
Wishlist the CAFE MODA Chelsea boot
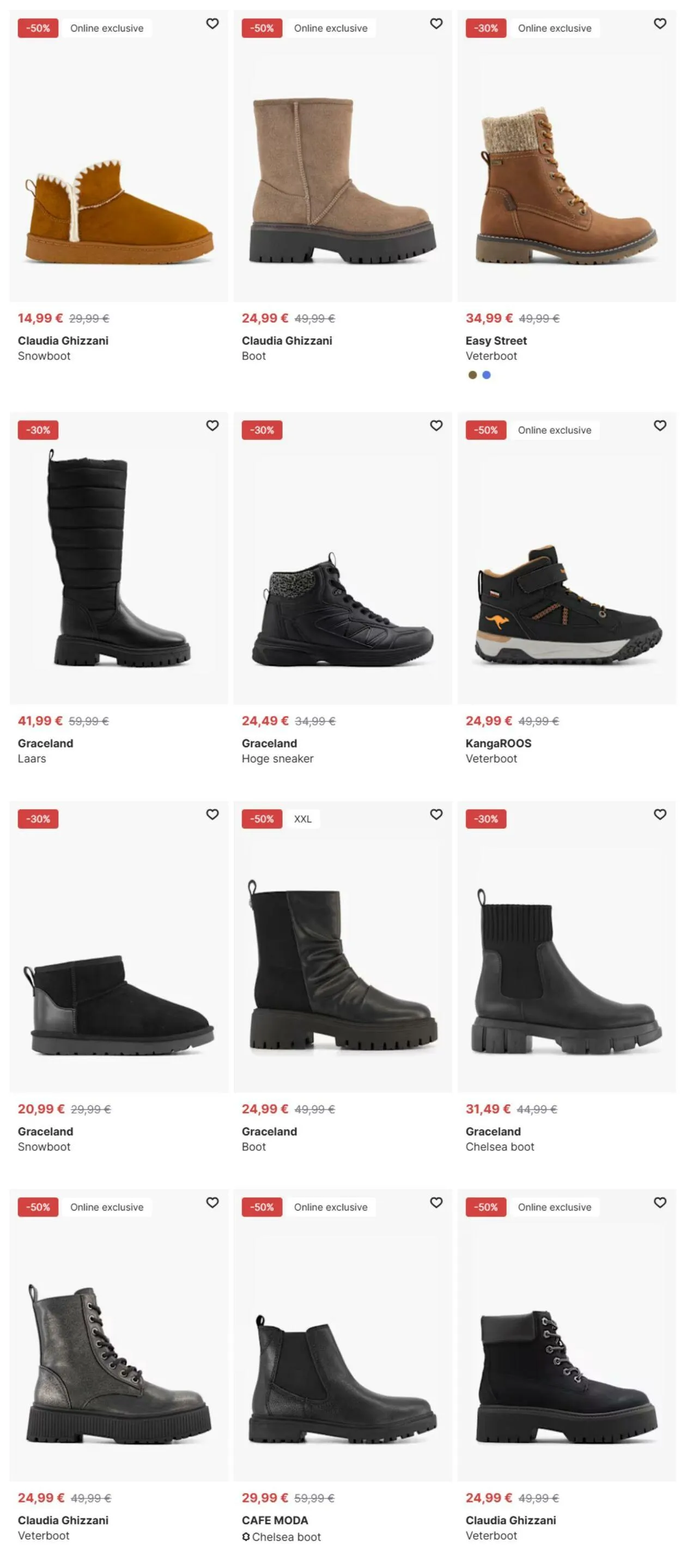click(x=436, y=1203)
